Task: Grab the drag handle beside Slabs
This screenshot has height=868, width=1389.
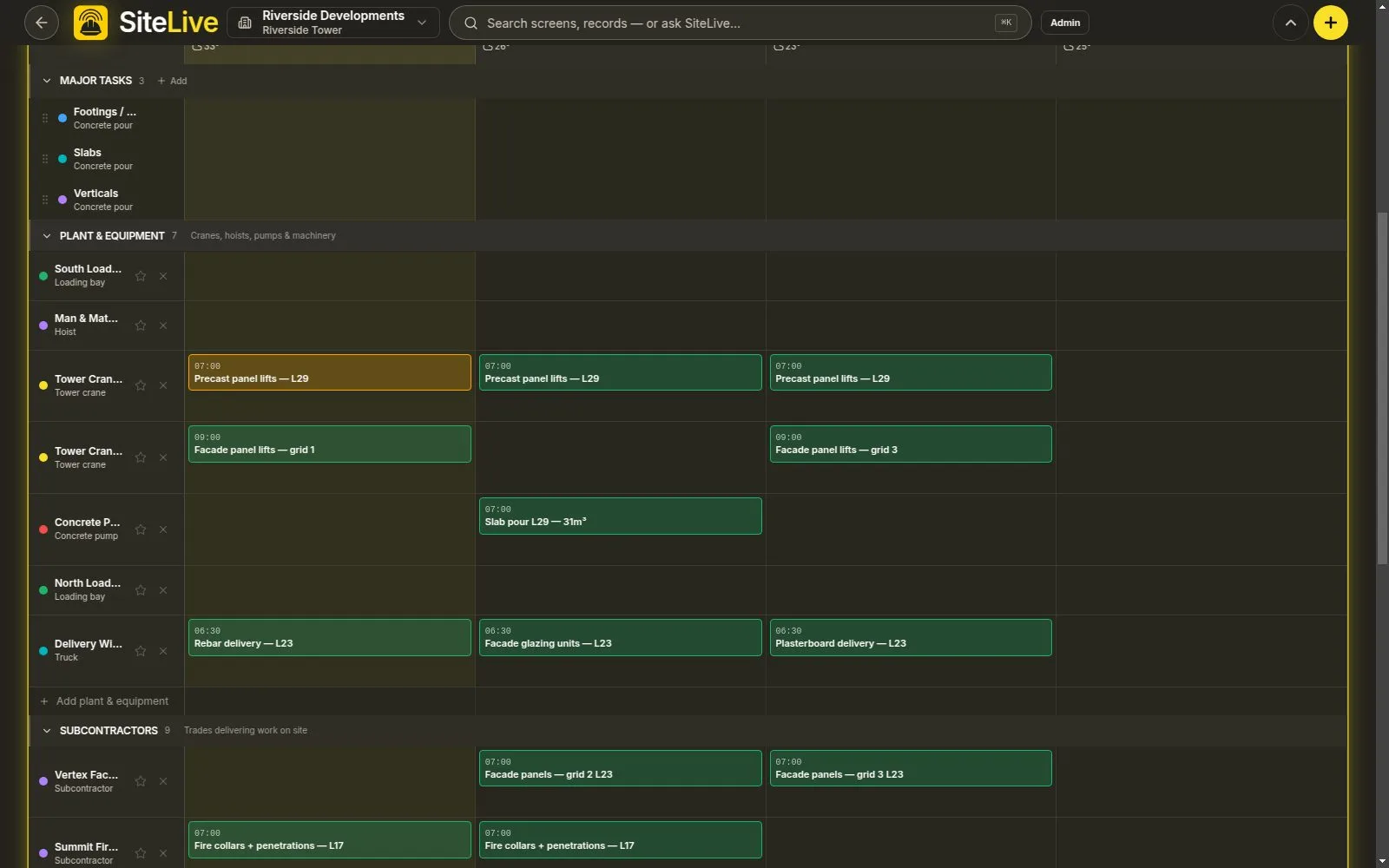Action: 45,159
